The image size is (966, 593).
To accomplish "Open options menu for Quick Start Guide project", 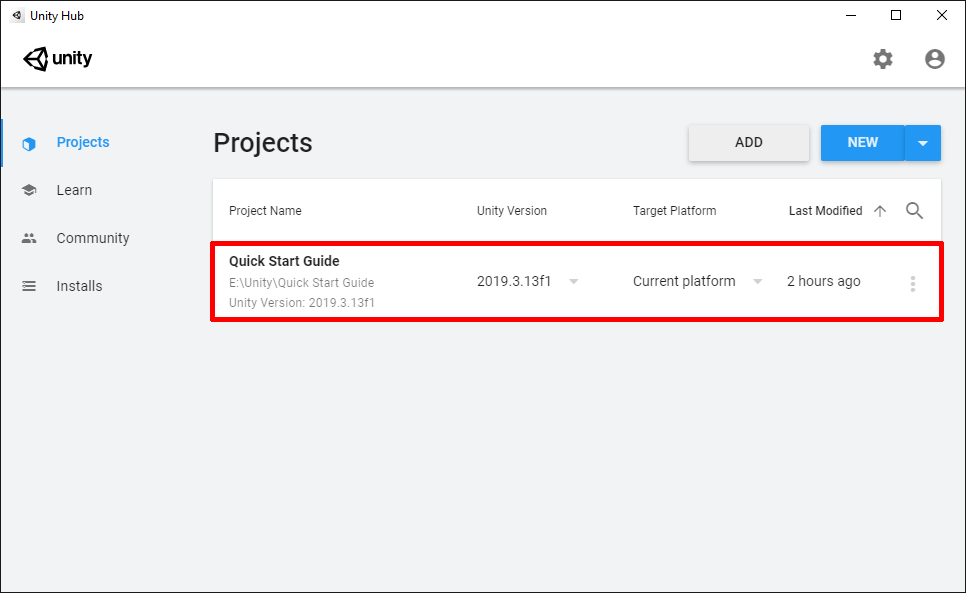I will [x=913, y=283].
